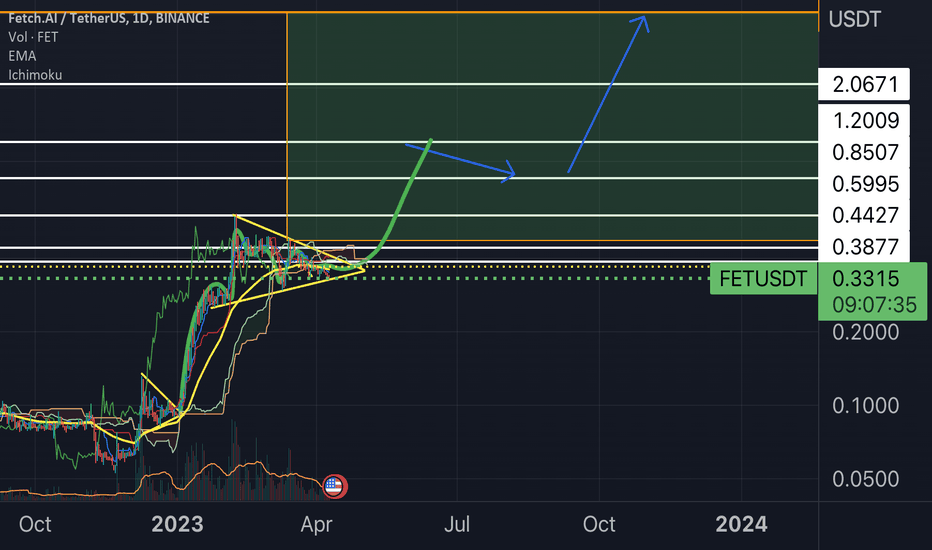Click the US economic event flag icon
This screenshot has height=550, width=932.
(x=335, y=486)
